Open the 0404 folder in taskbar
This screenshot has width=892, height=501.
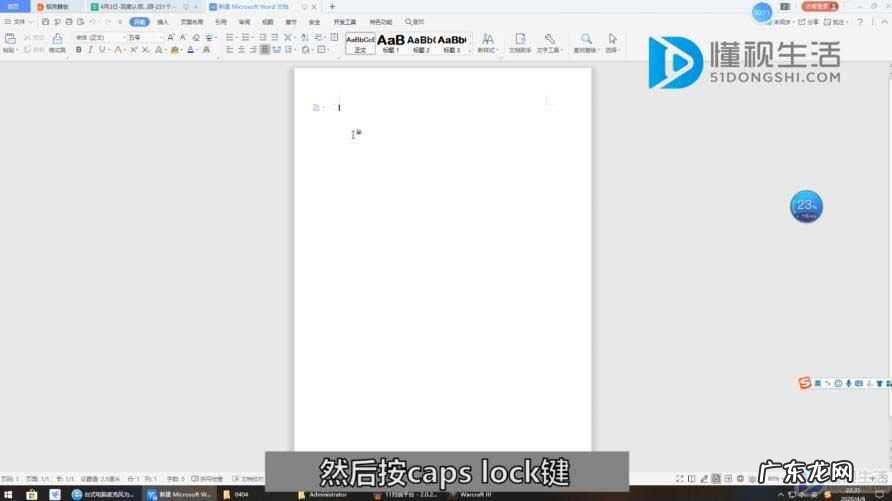click(236, 495)
